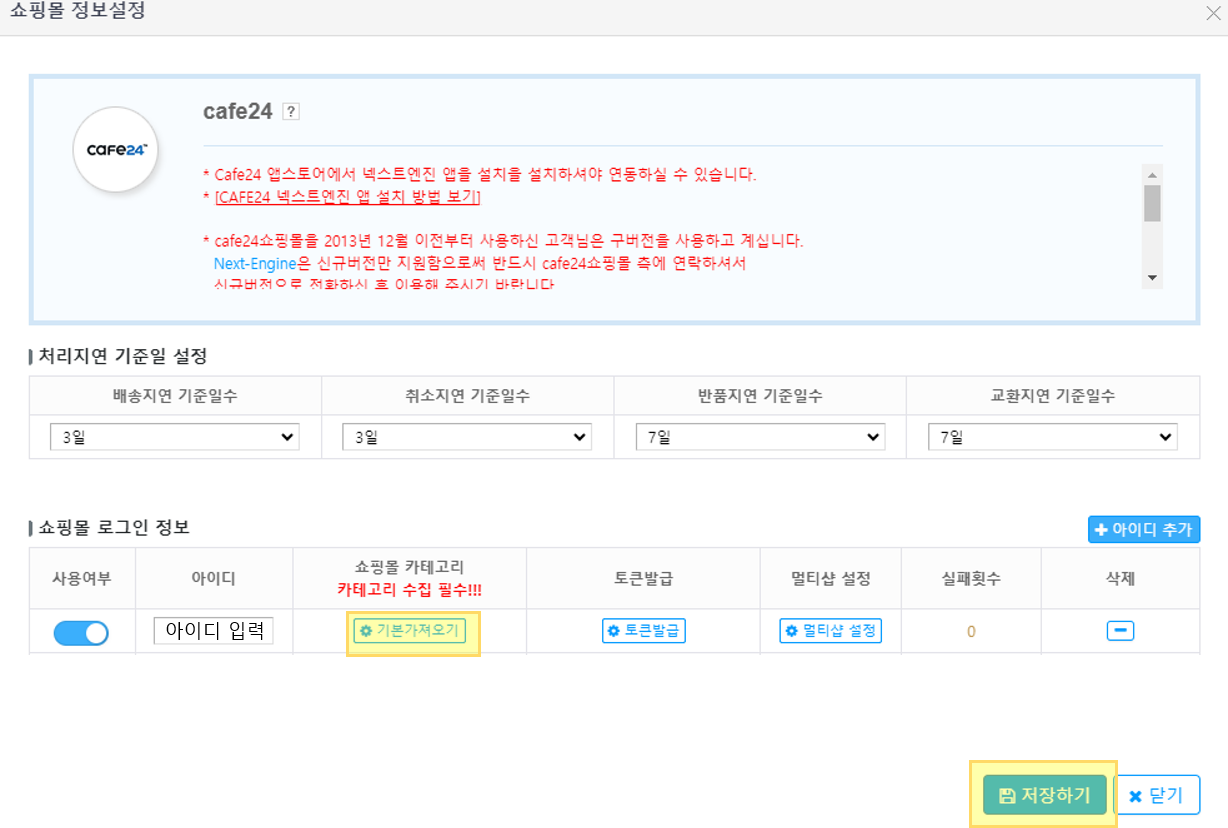Open the cafe24 help question-mark icon
This screenshot has height=828, width=1228.
pos(291,111)
